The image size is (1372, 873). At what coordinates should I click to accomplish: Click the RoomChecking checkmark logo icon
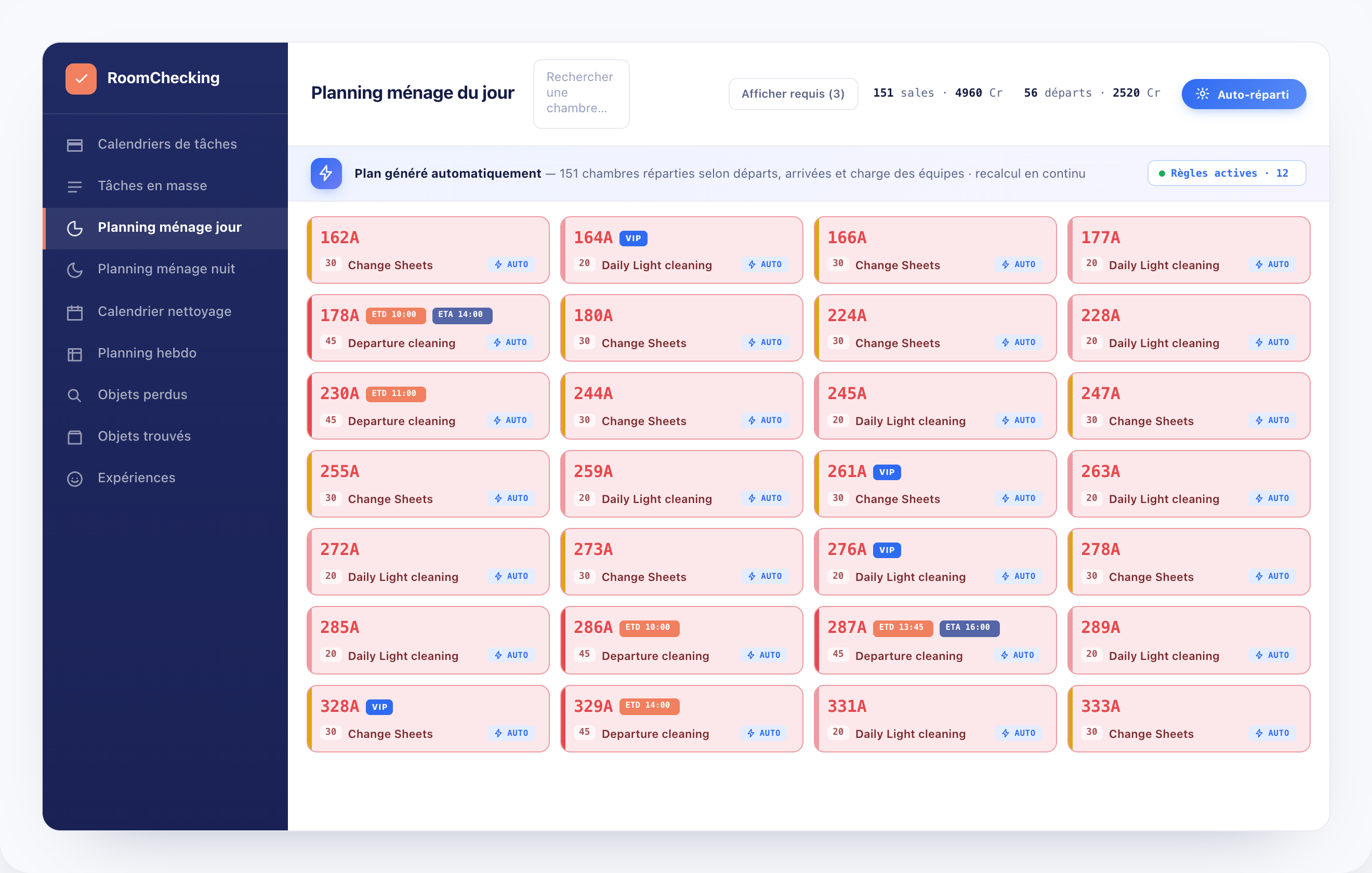[81, 78]
